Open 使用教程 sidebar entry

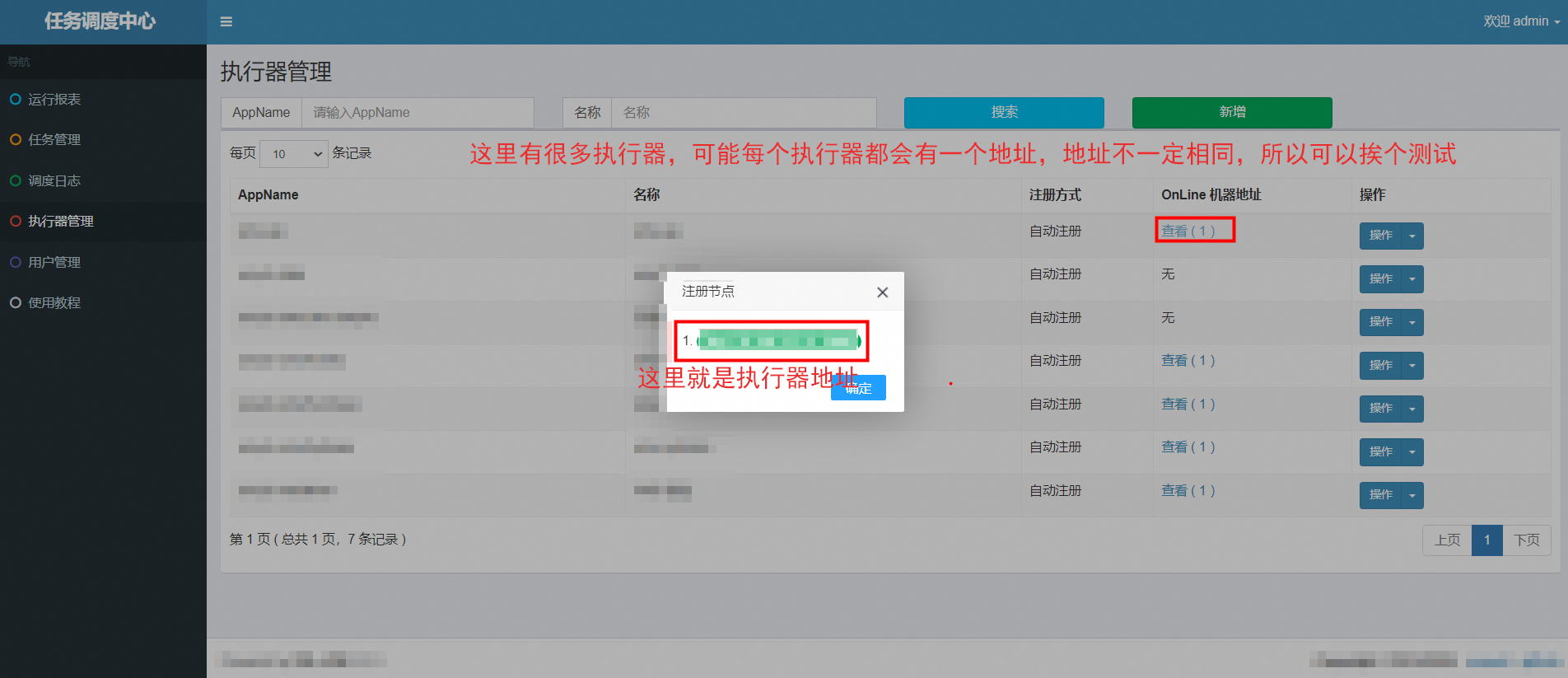click(x=54, y=303)
